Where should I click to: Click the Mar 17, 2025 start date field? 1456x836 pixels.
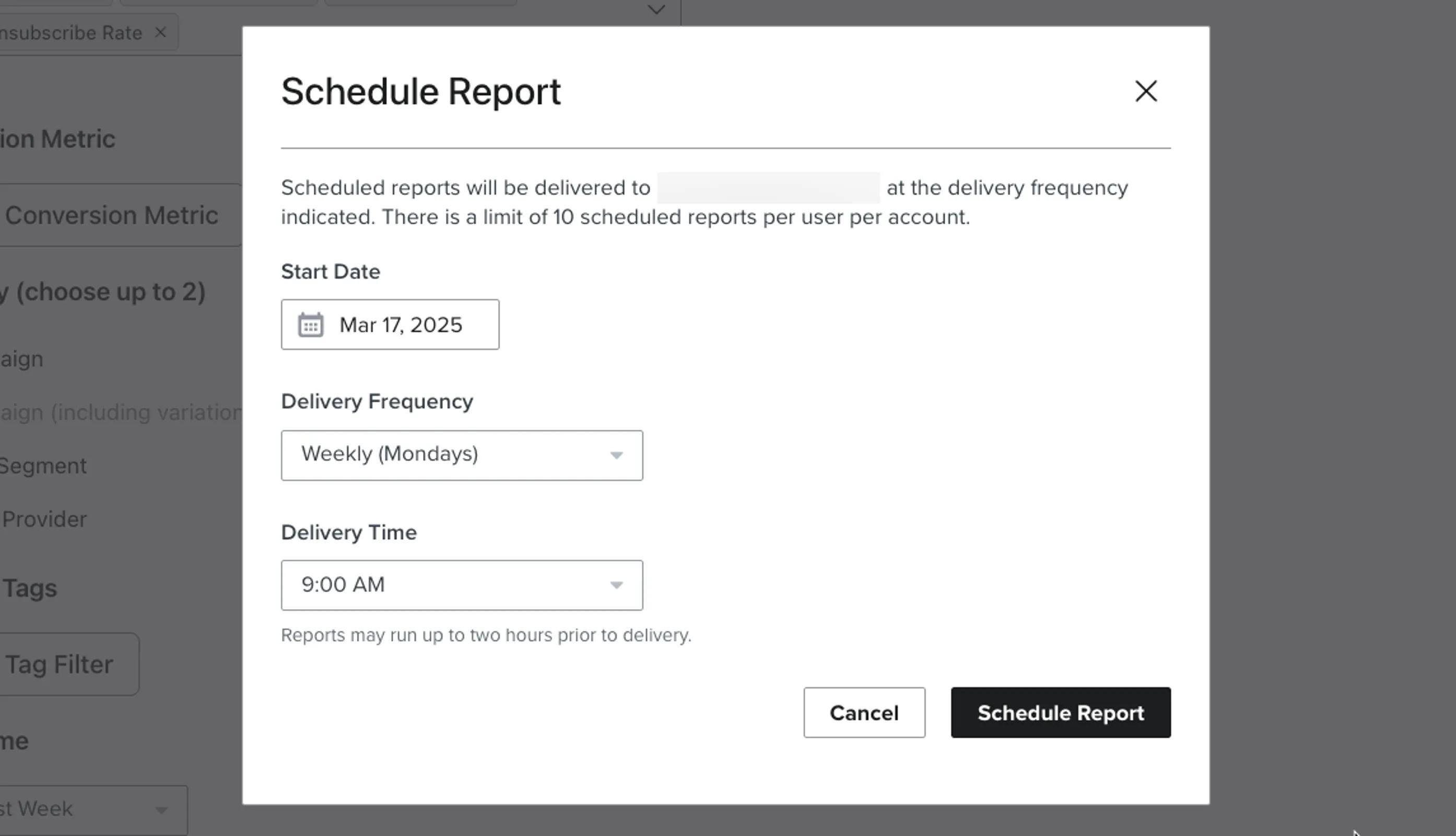[x=390, y=324]
